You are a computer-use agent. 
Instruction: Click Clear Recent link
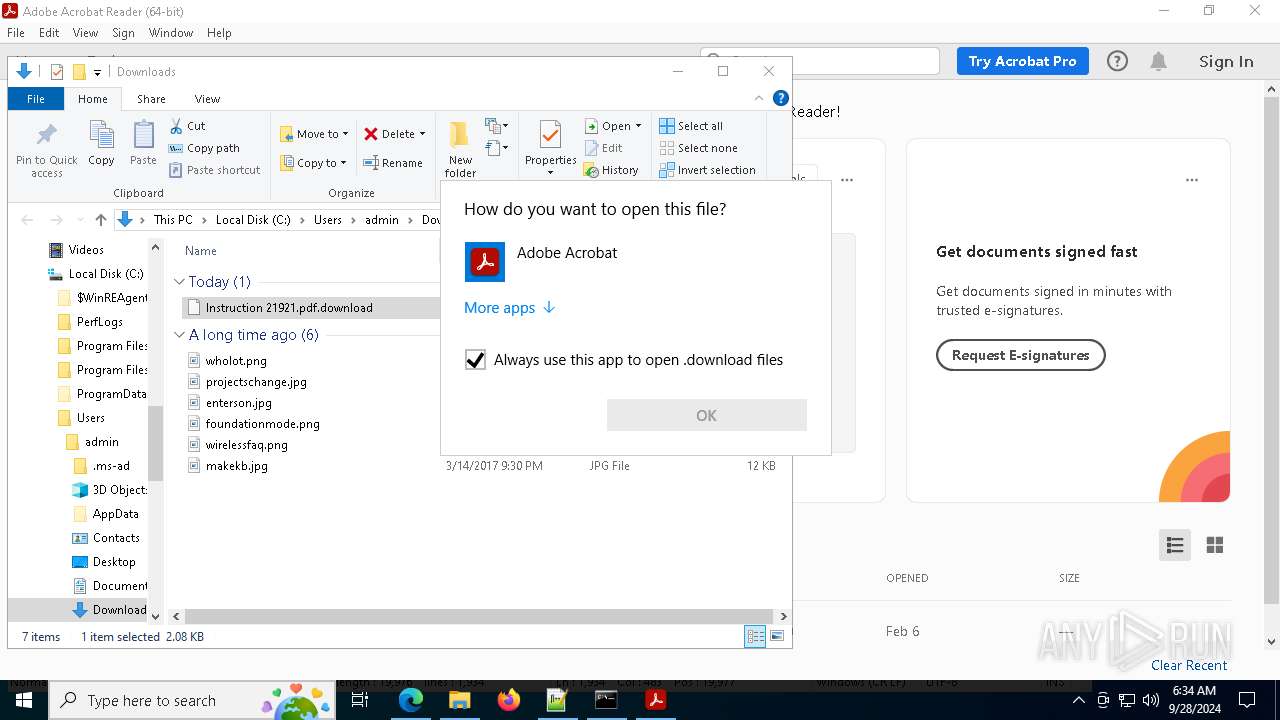coord(1189,665)
